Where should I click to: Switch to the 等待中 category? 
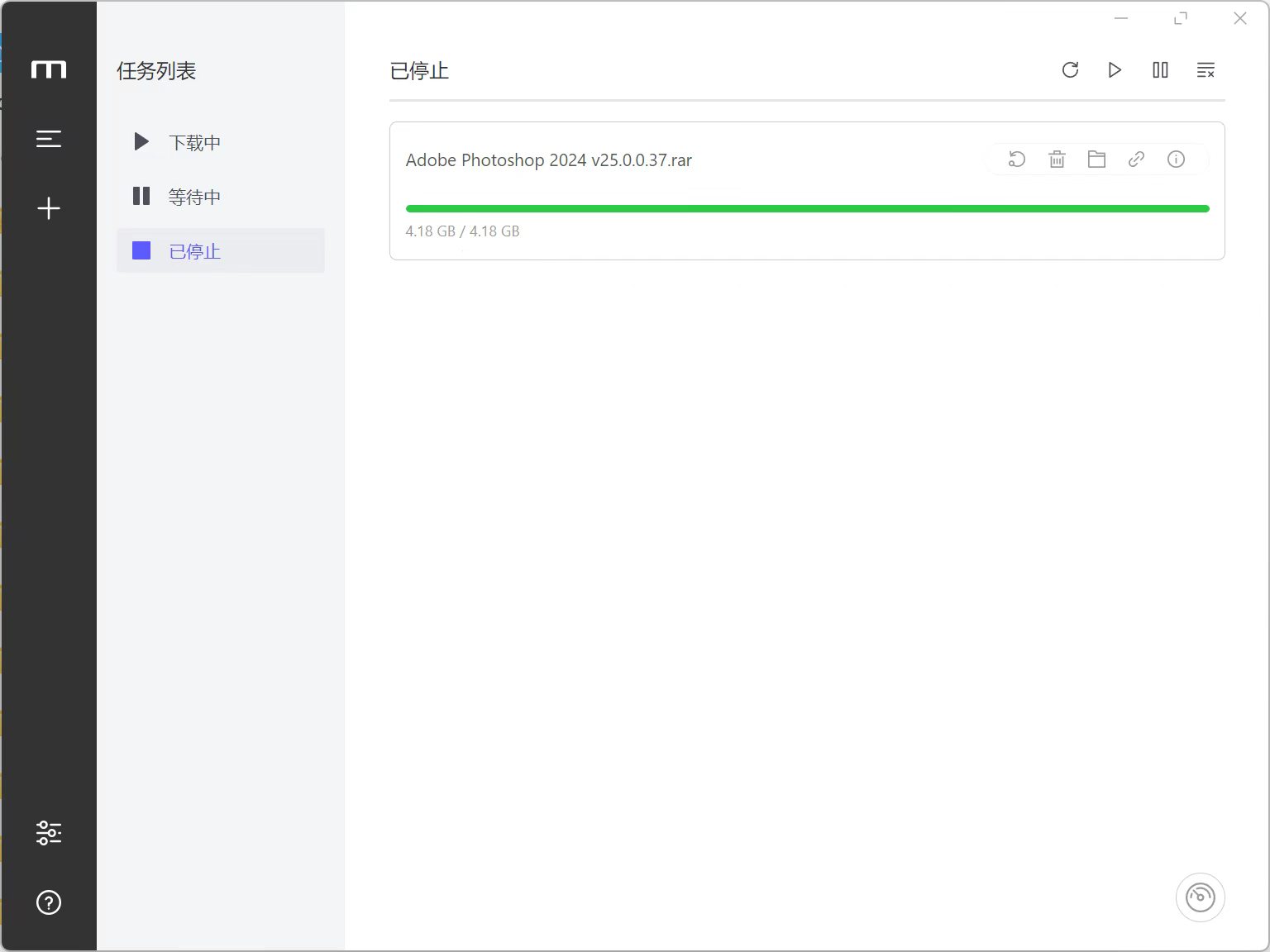[193, 197]
